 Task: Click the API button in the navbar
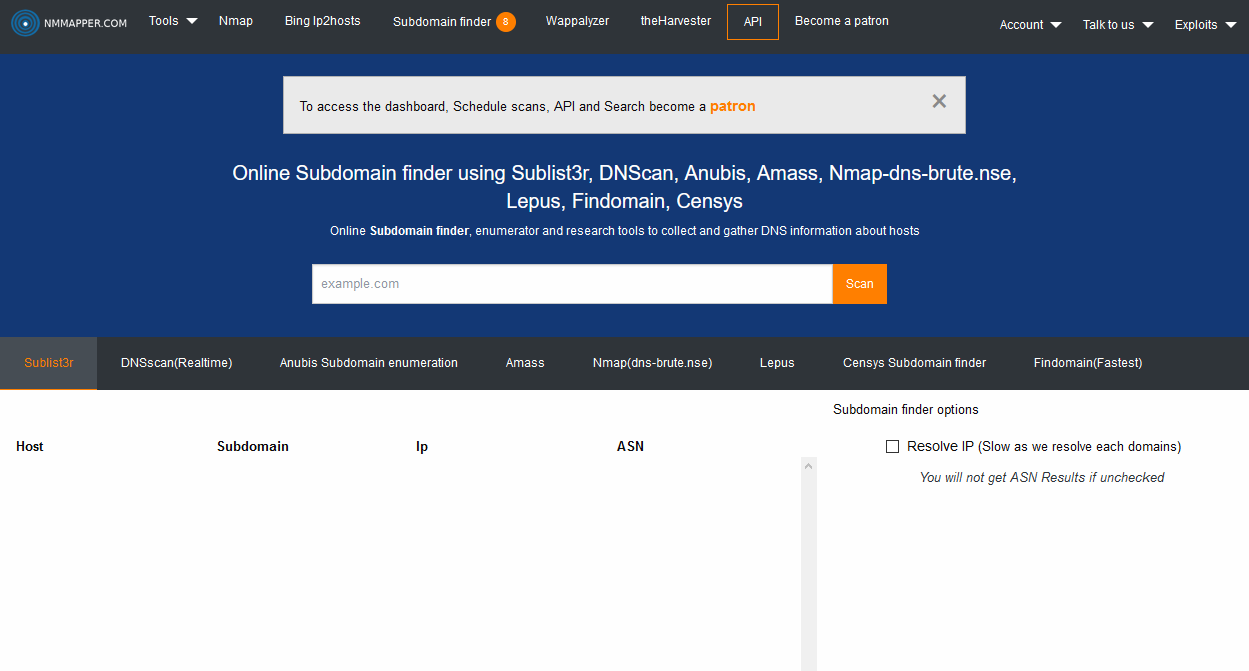pyautogui.click(x=753, y=22)
